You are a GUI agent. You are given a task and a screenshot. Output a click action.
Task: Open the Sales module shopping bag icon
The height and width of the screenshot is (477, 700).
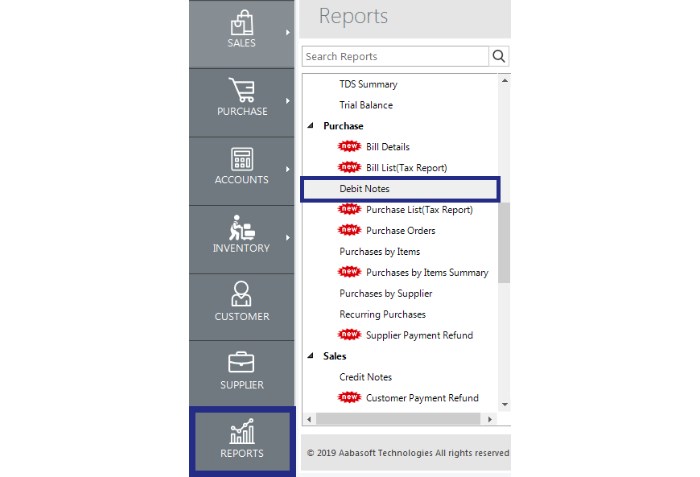pos(242,22)
